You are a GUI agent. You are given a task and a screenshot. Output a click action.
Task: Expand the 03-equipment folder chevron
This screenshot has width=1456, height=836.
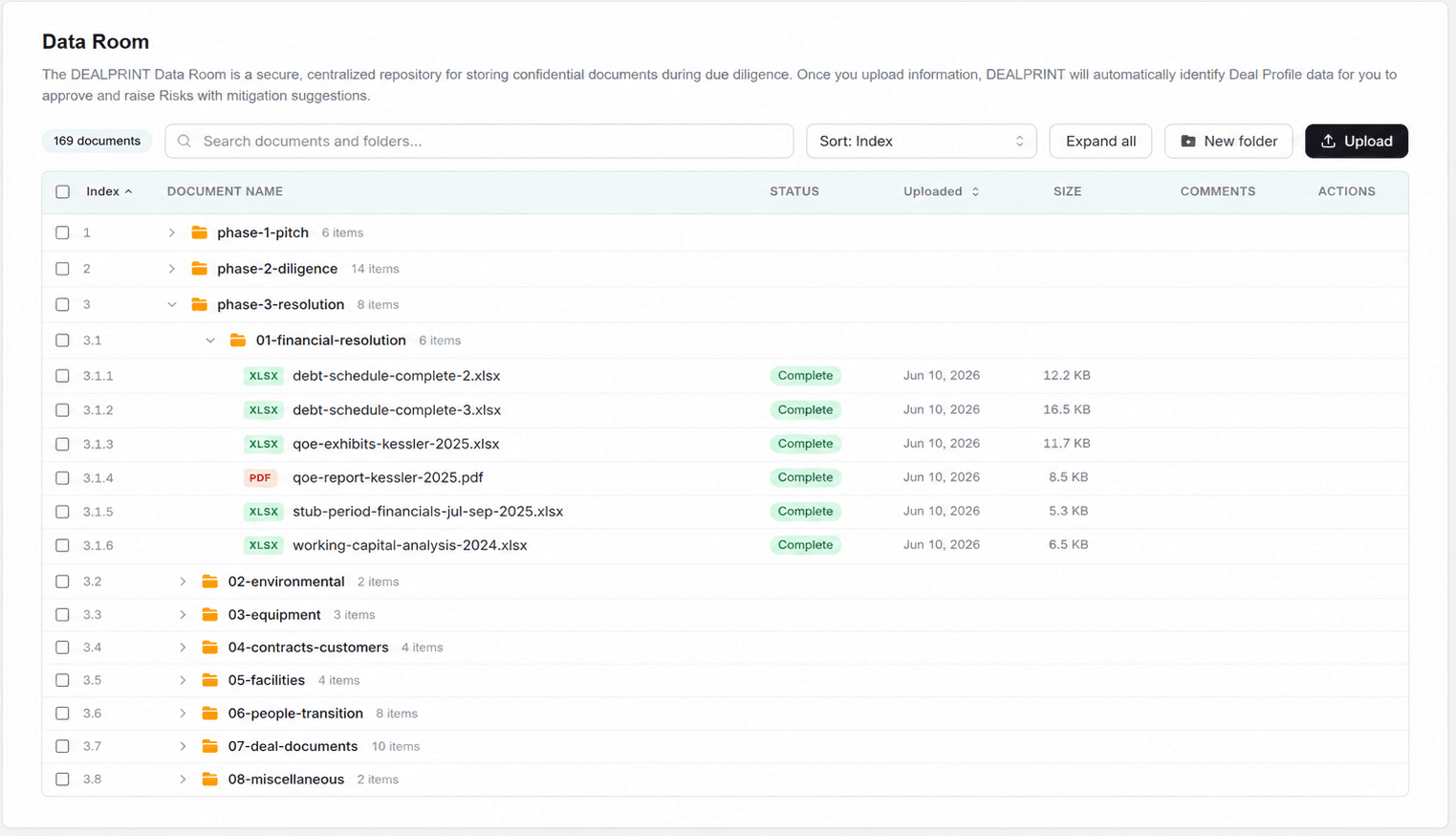point(183,615)
